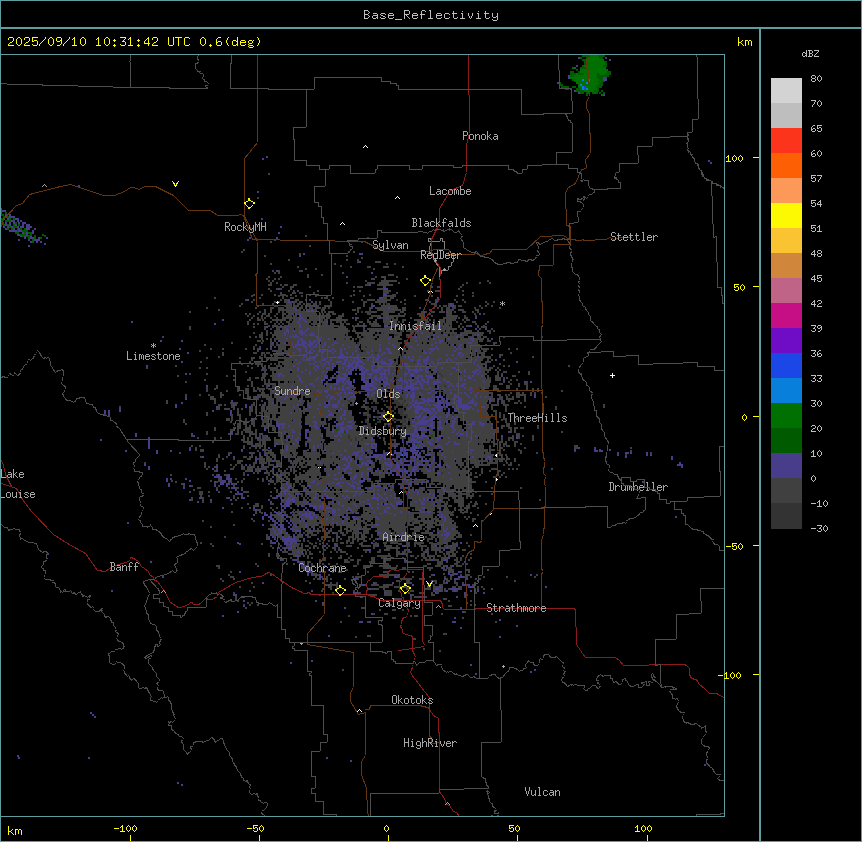Click the Innisfail city label
The height and width of the screenshot is (842, 862).
click(x=415, y=325)
